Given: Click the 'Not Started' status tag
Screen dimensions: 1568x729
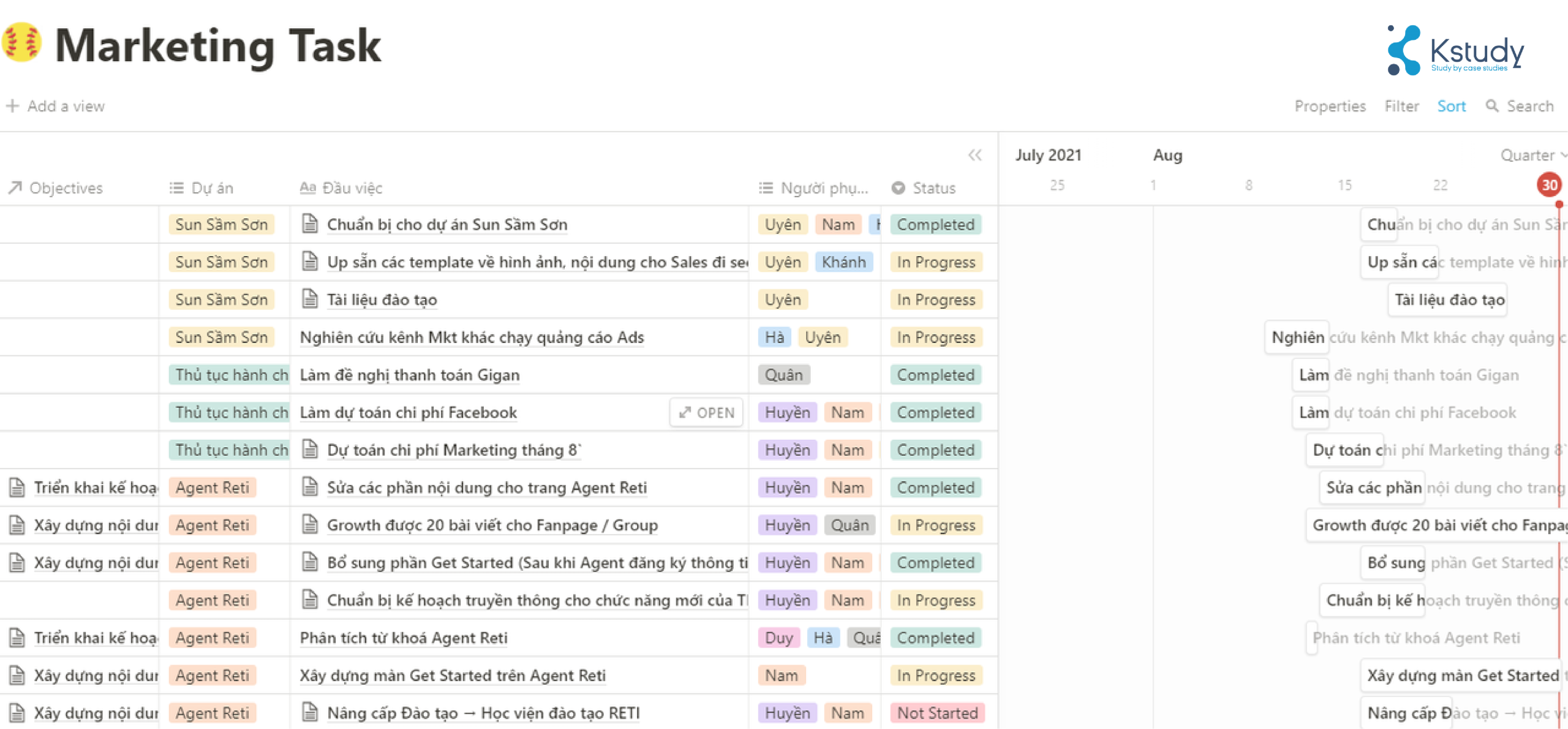Looking at the screenshot, I should pos(937,712).
